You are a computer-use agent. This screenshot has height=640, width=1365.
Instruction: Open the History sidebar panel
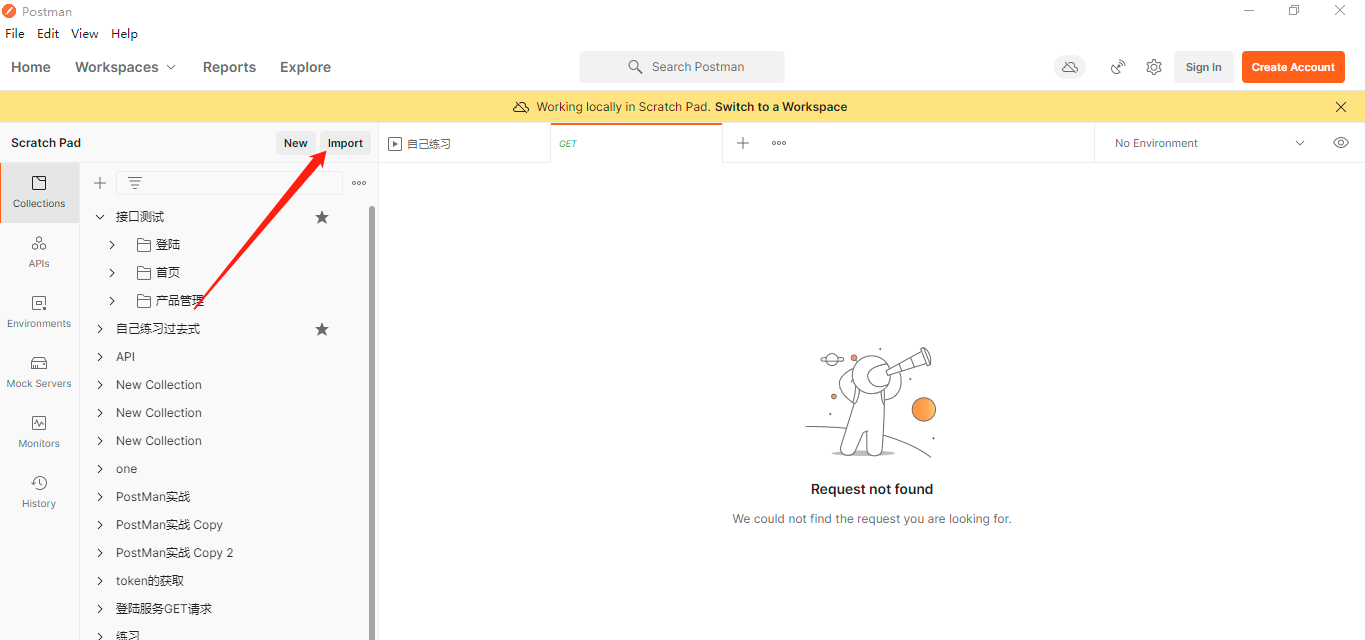click(39, 493)
